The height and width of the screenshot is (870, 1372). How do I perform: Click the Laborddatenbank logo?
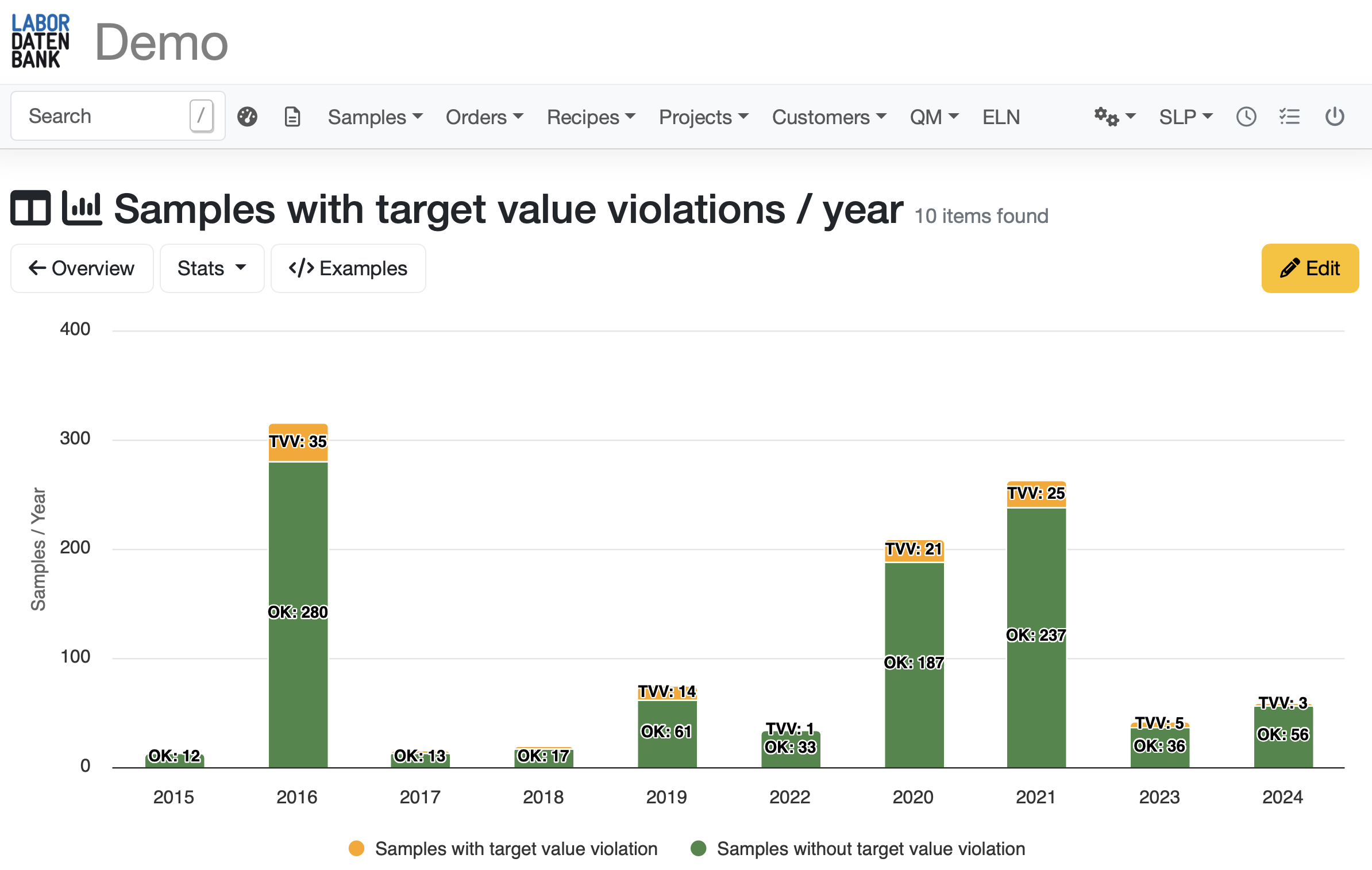click(40, 41)
